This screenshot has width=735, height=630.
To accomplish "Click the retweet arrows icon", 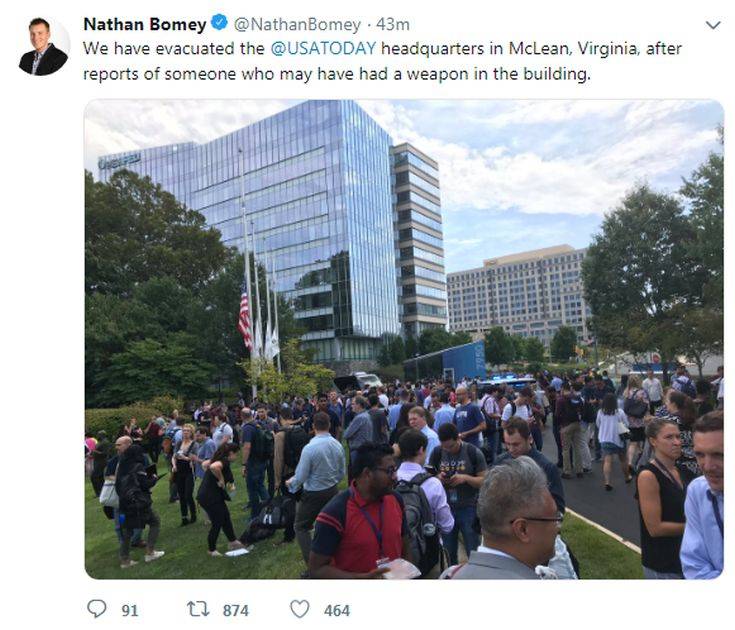I will point(198,609).
